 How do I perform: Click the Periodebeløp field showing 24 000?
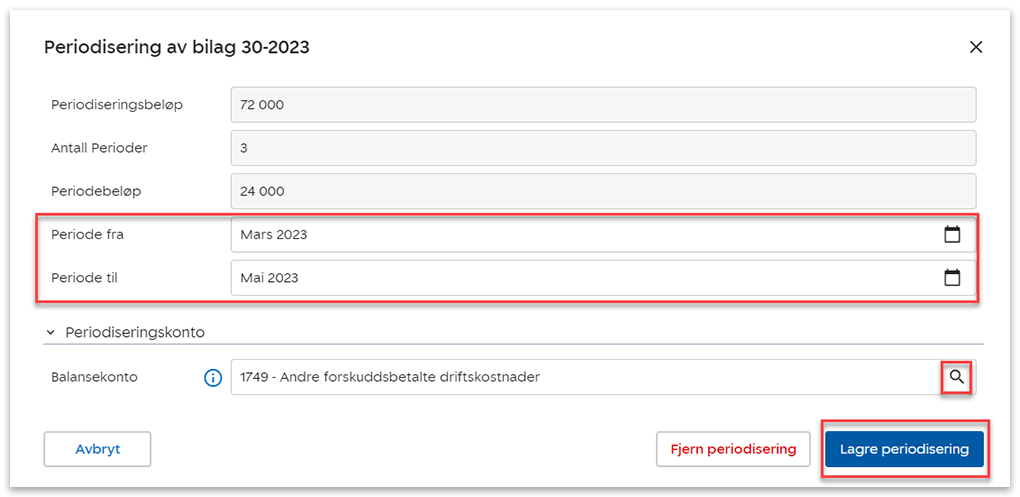(600, 191)
